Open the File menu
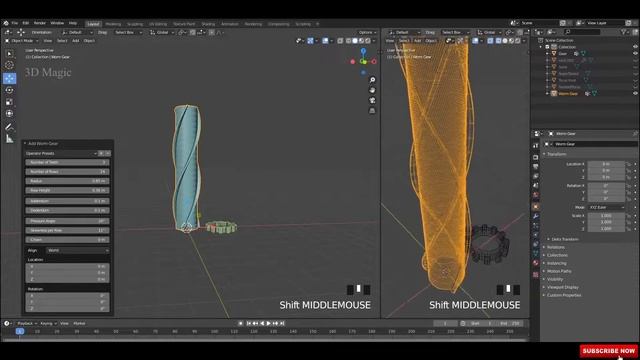This screenshot has height=360, width=640. (15, 23)
